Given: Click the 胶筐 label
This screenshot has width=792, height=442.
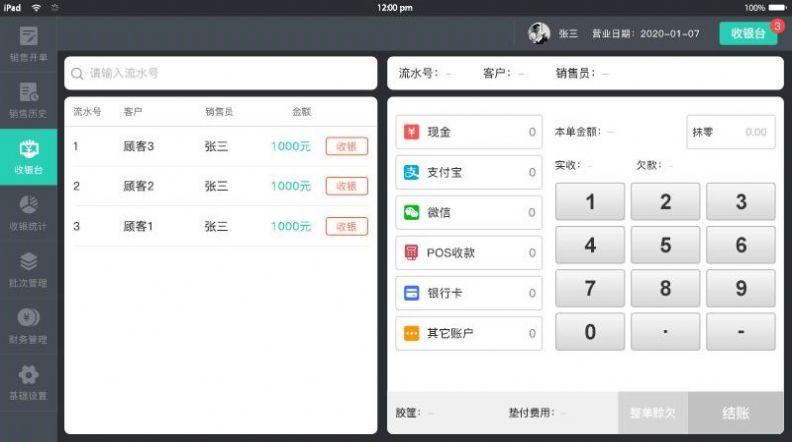Looking at the screenshot, I should click(x=408, y=413).
